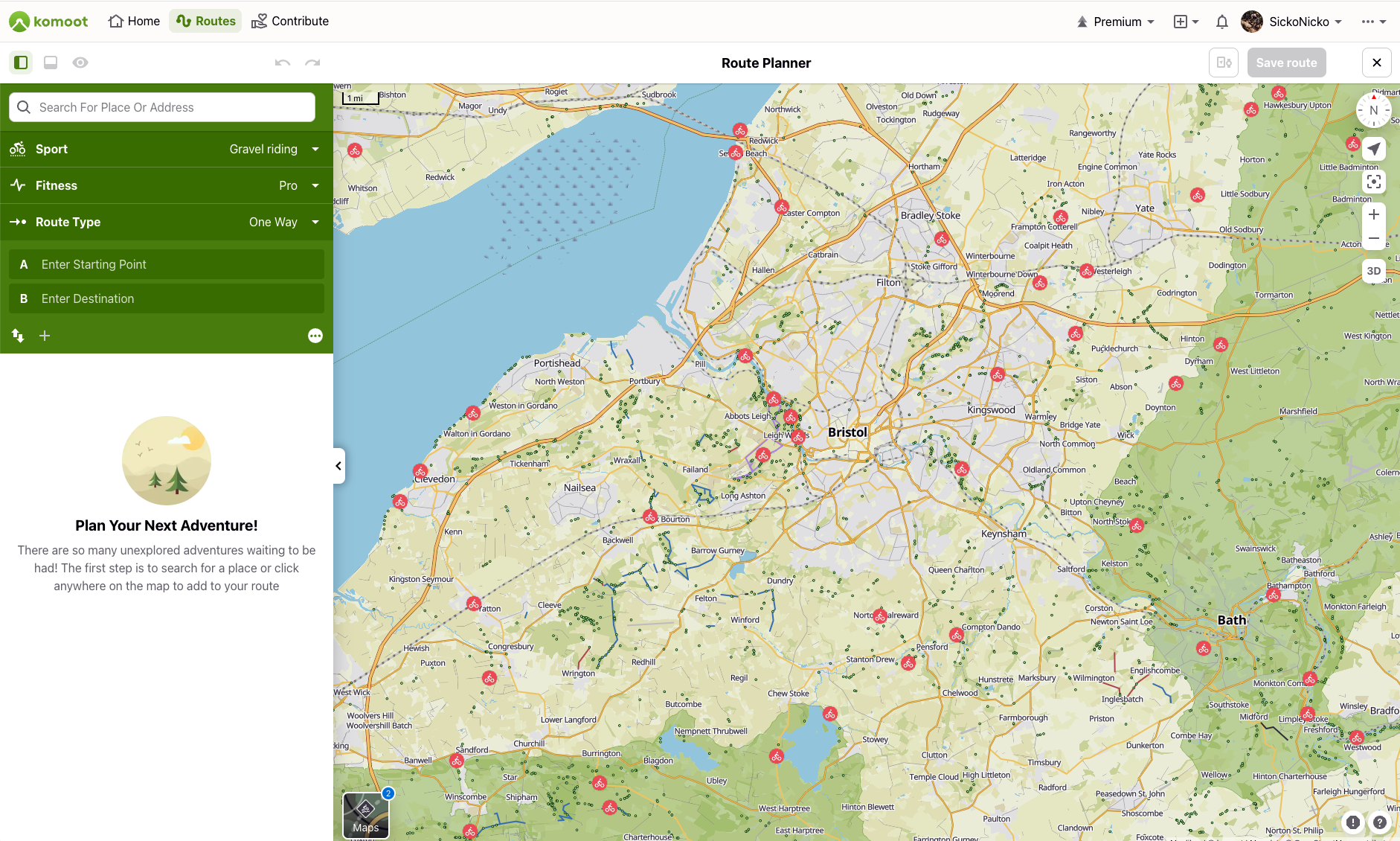Click the Yate town label
This screenshot has height=841, width=1400.
click(1145, 208)
